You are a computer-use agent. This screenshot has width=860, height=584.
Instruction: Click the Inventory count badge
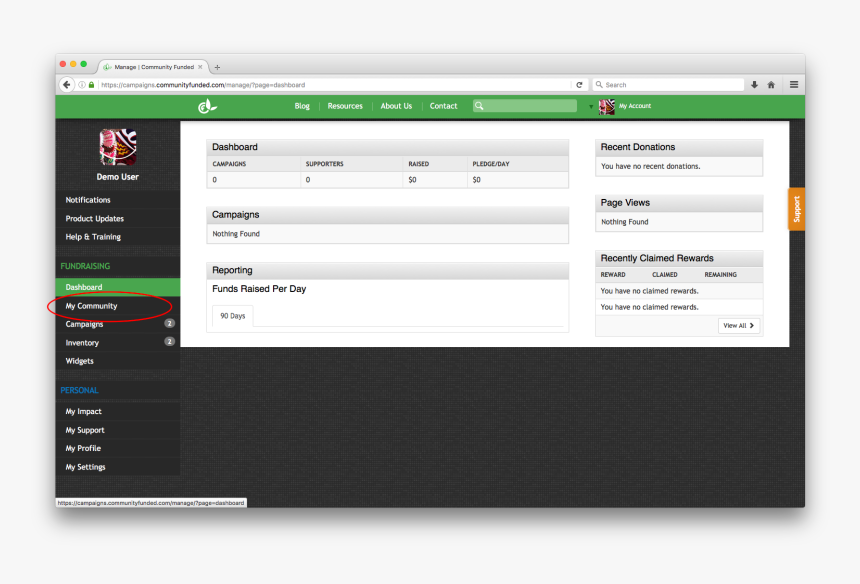169,342
